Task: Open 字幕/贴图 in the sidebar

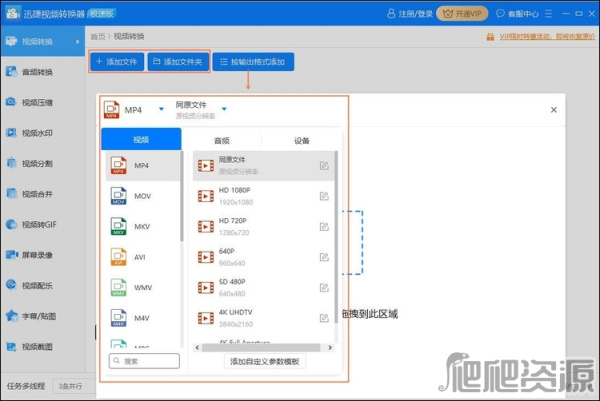Action: (x=42, y=316)
